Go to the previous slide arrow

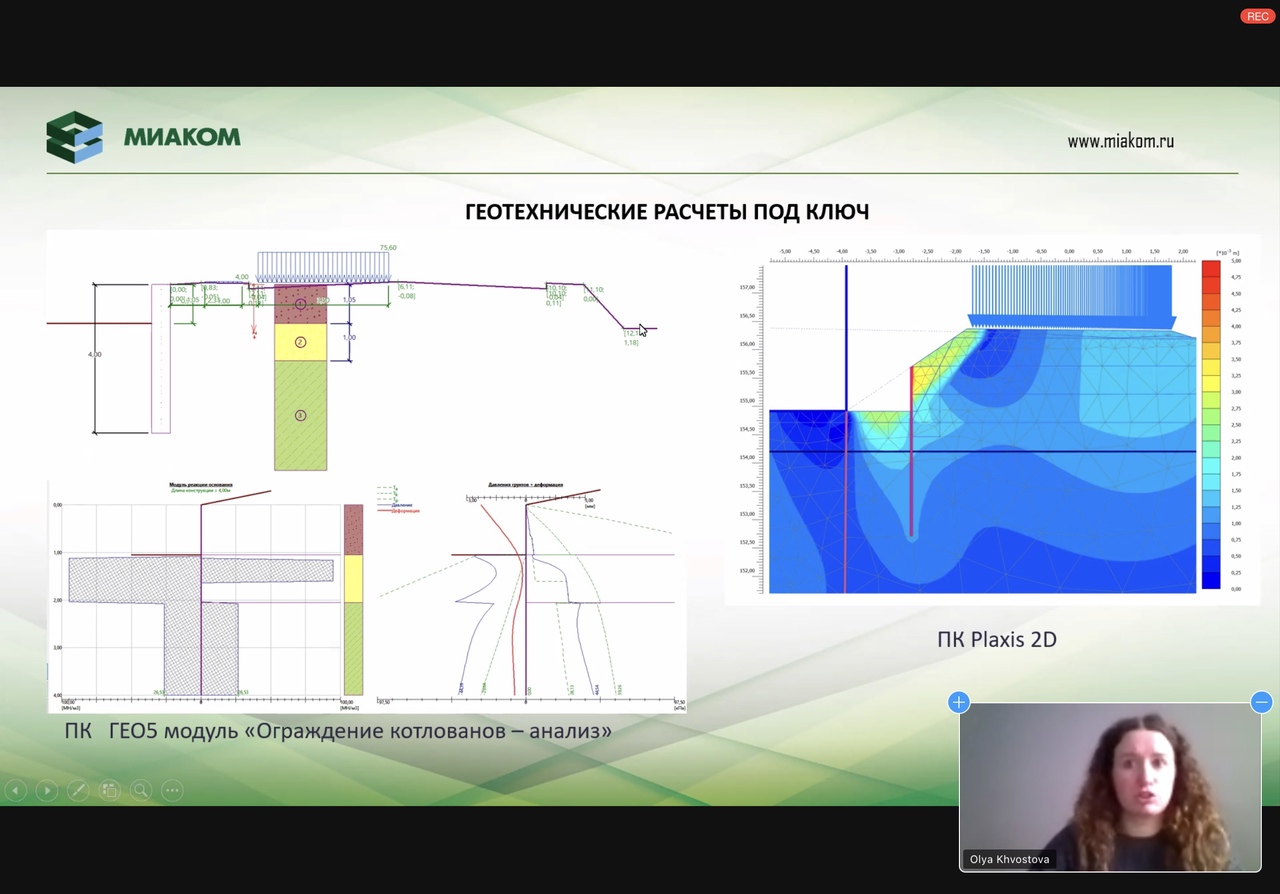pyautogui.click(x=15, y=790)
